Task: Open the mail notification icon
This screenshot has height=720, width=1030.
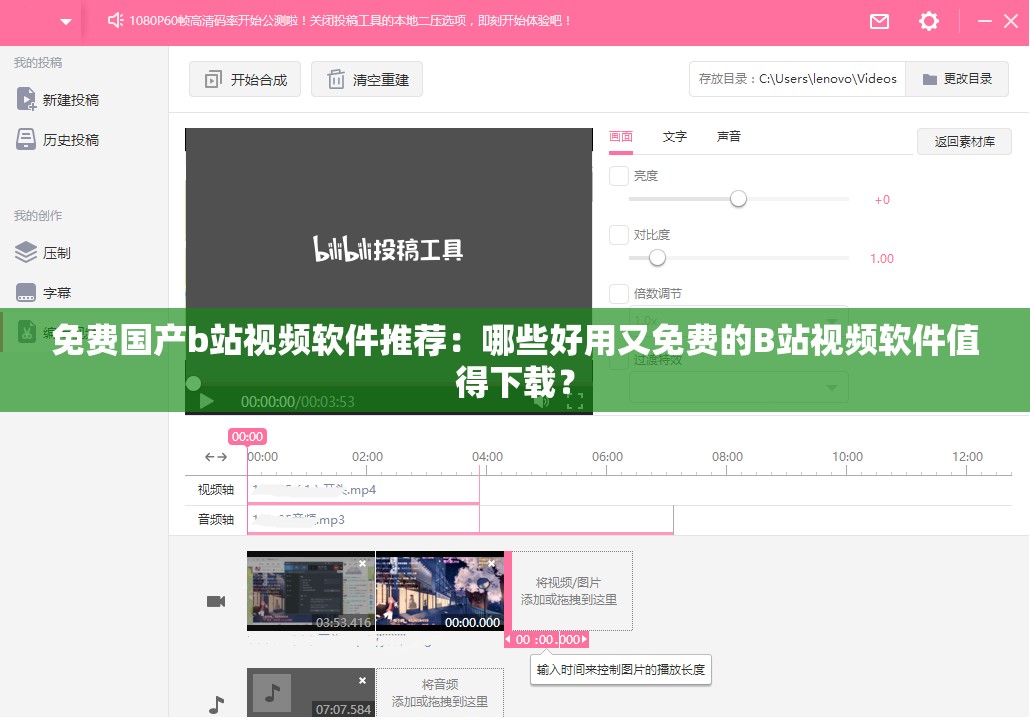Action: pyautogui.click(x=879, y=21)
